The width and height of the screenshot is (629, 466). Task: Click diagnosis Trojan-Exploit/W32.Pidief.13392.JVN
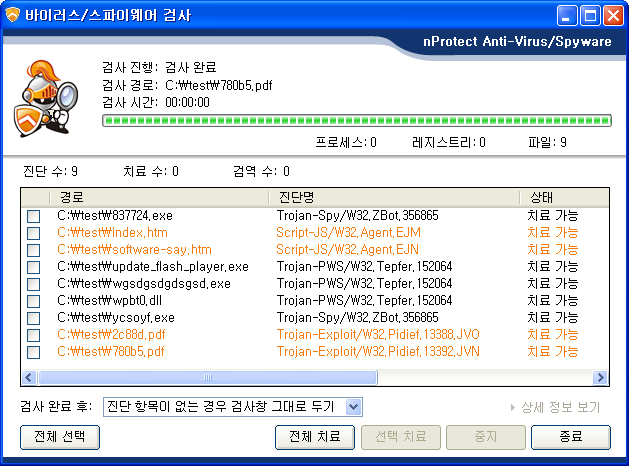[378, 352]
